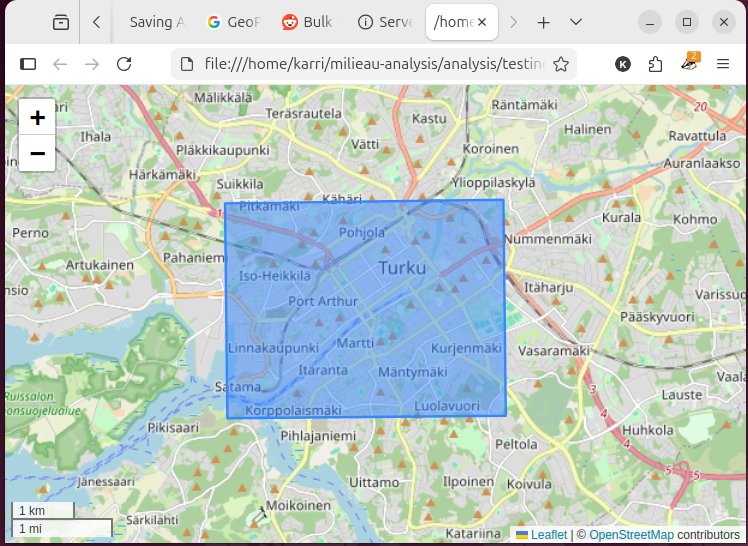
Task: Open the extension icon with orange badge
Action: (689, 64)
